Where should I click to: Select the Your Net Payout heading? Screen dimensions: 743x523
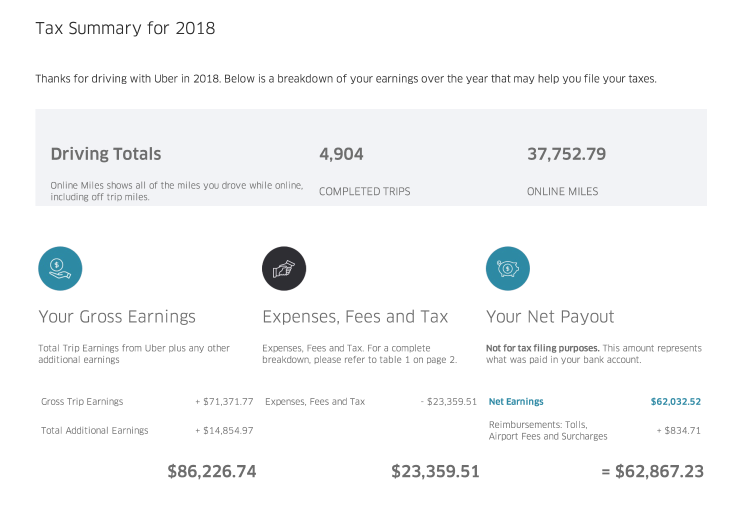[x=550, y=316]
